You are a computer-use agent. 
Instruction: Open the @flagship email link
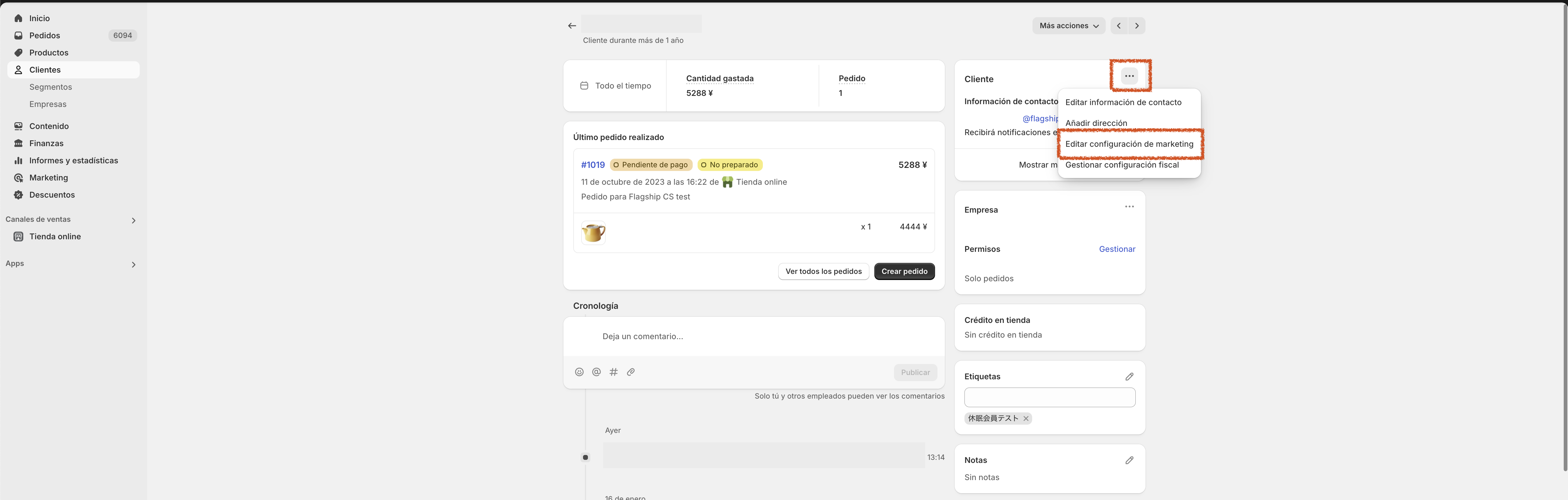(1040, 119)
